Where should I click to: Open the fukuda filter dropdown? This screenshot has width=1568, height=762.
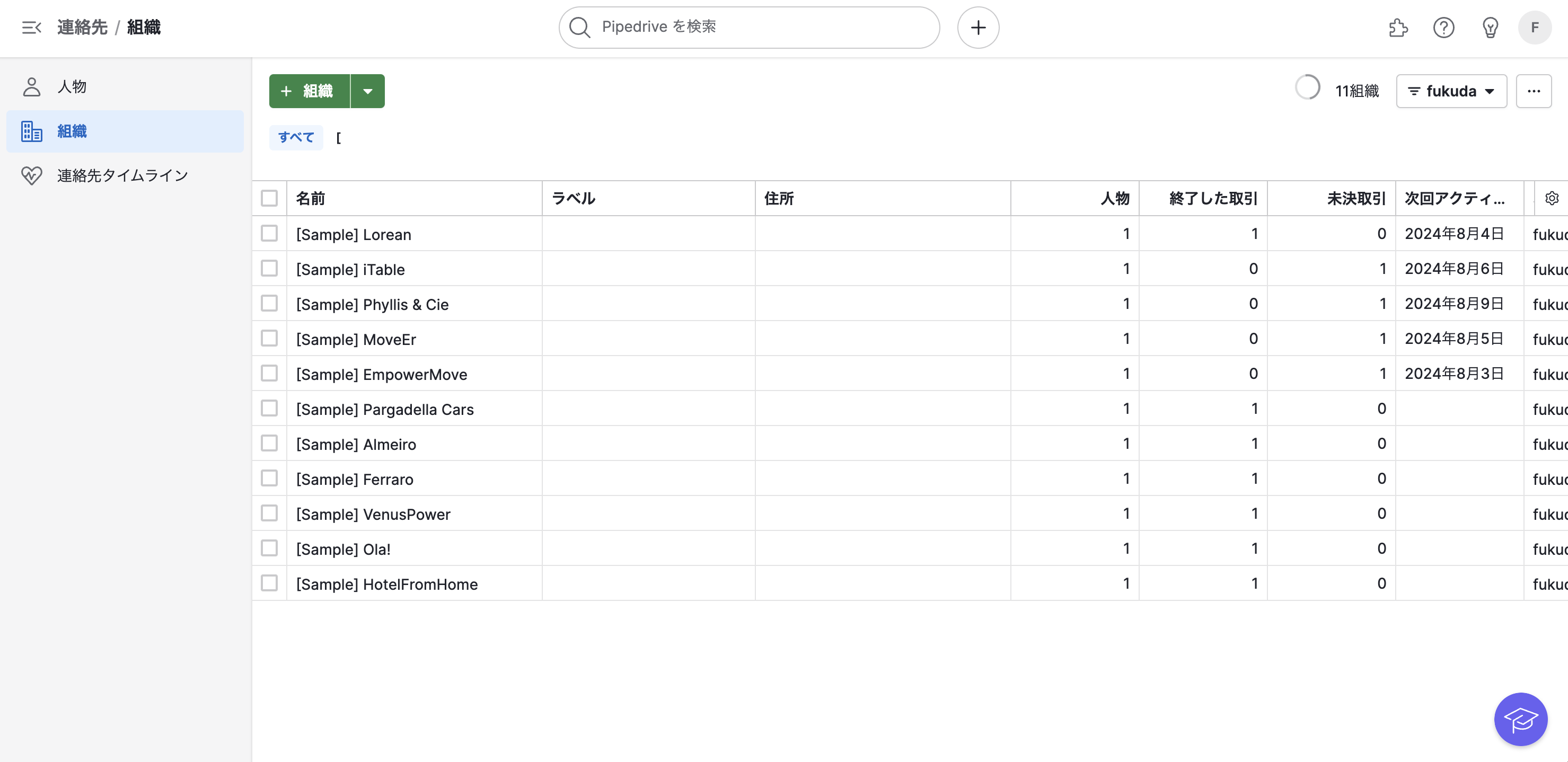[x=1451, y=91]
